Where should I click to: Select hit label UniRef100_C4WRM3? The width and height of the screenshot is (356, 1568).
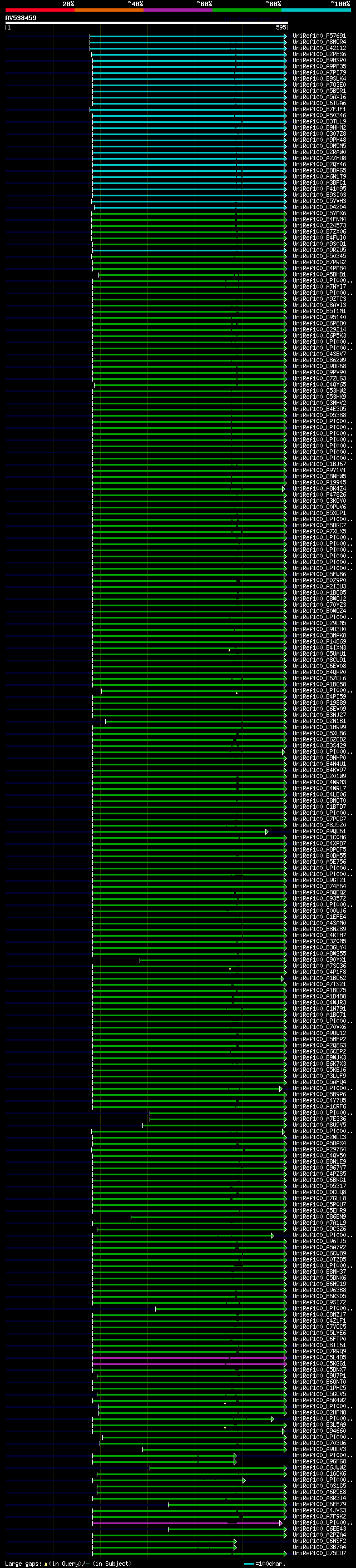coord(319,783)
